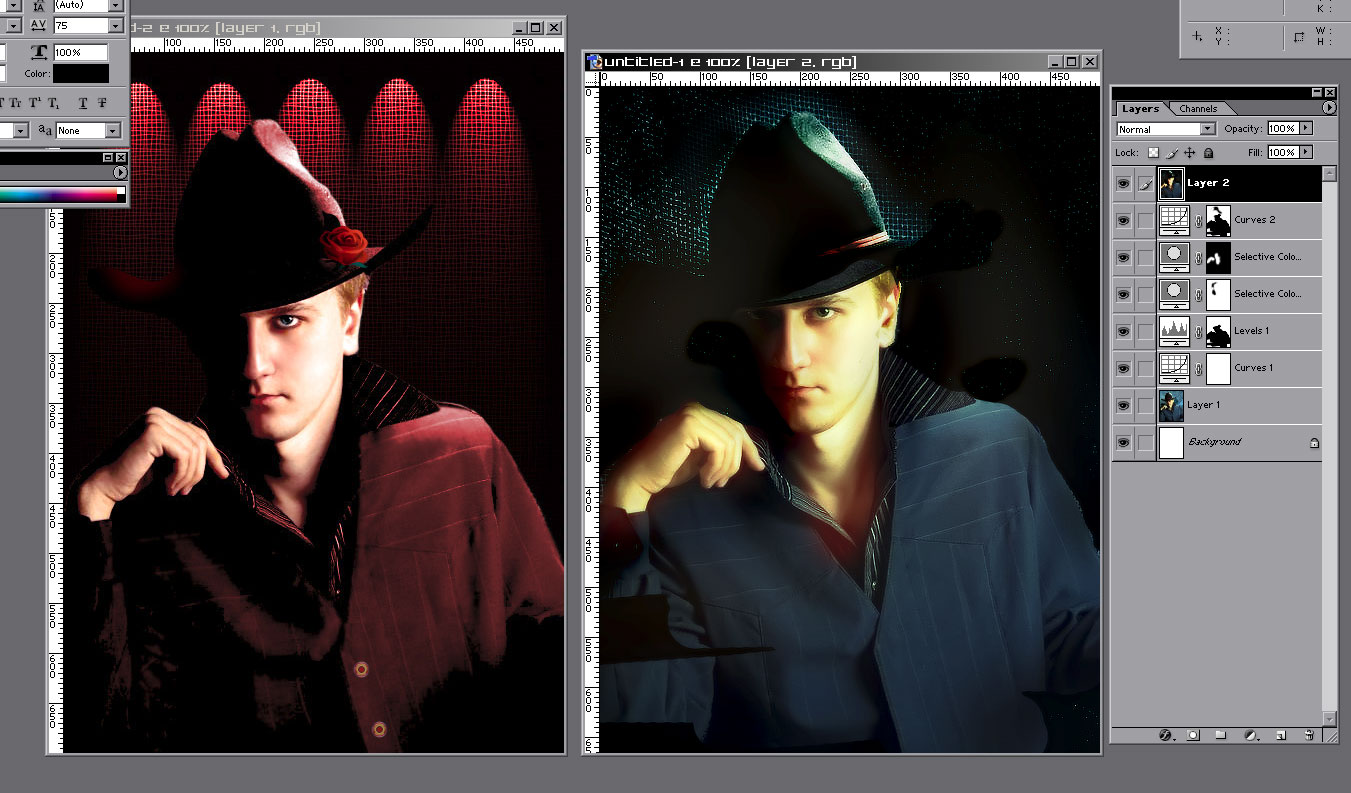Image resolution: width=1351 pixels, height=793 pixels.
Task: Select the Curves 2 layer row
Action: coord(1217,220)
